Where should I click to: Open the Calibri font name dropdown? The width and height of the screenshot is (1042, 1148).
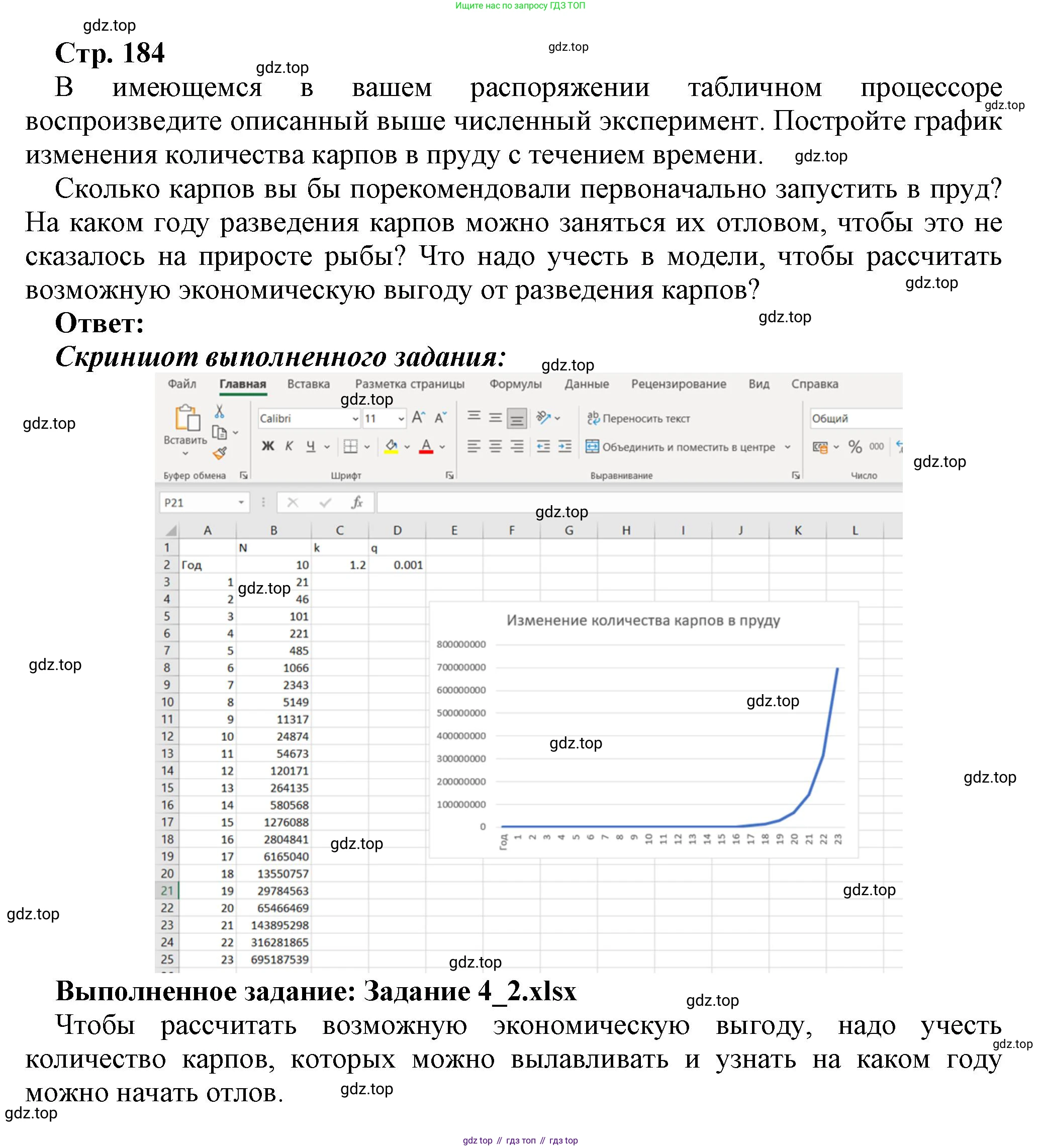tap(355, 419)
